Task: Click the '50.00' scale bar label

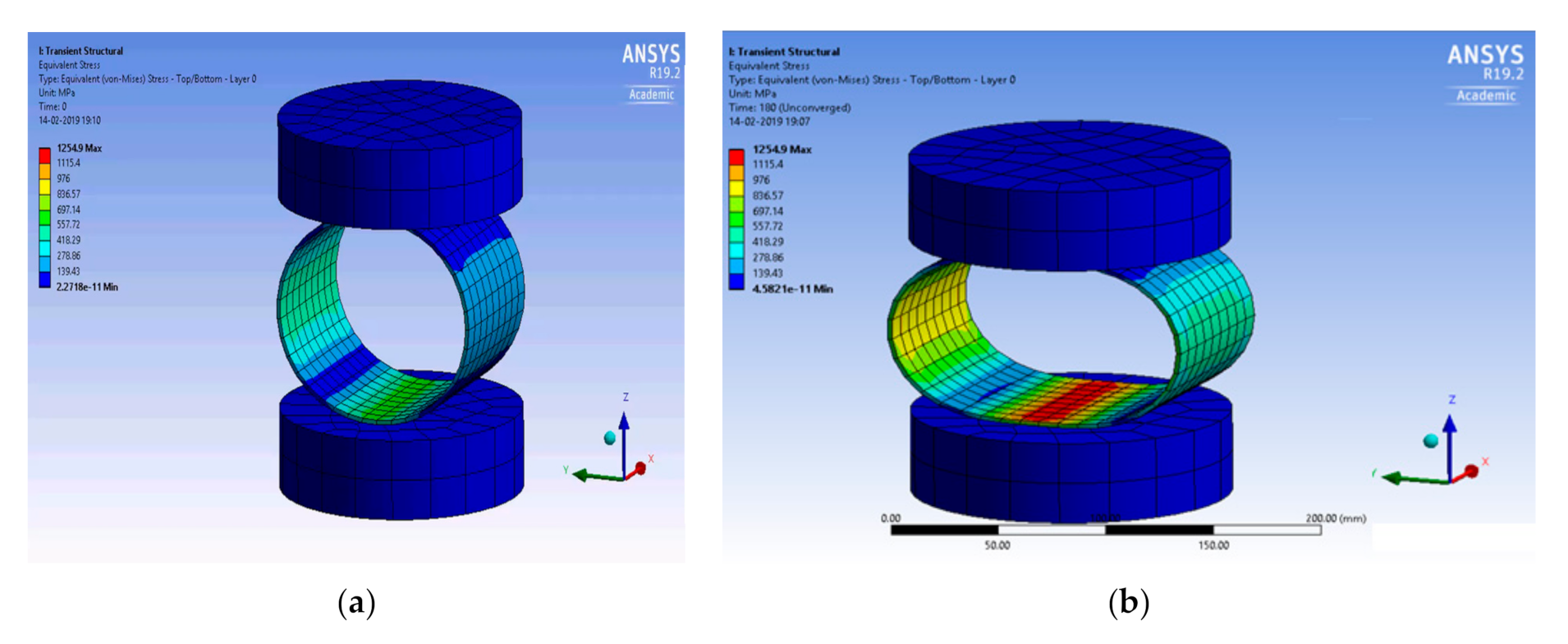Action: [997, 545]
